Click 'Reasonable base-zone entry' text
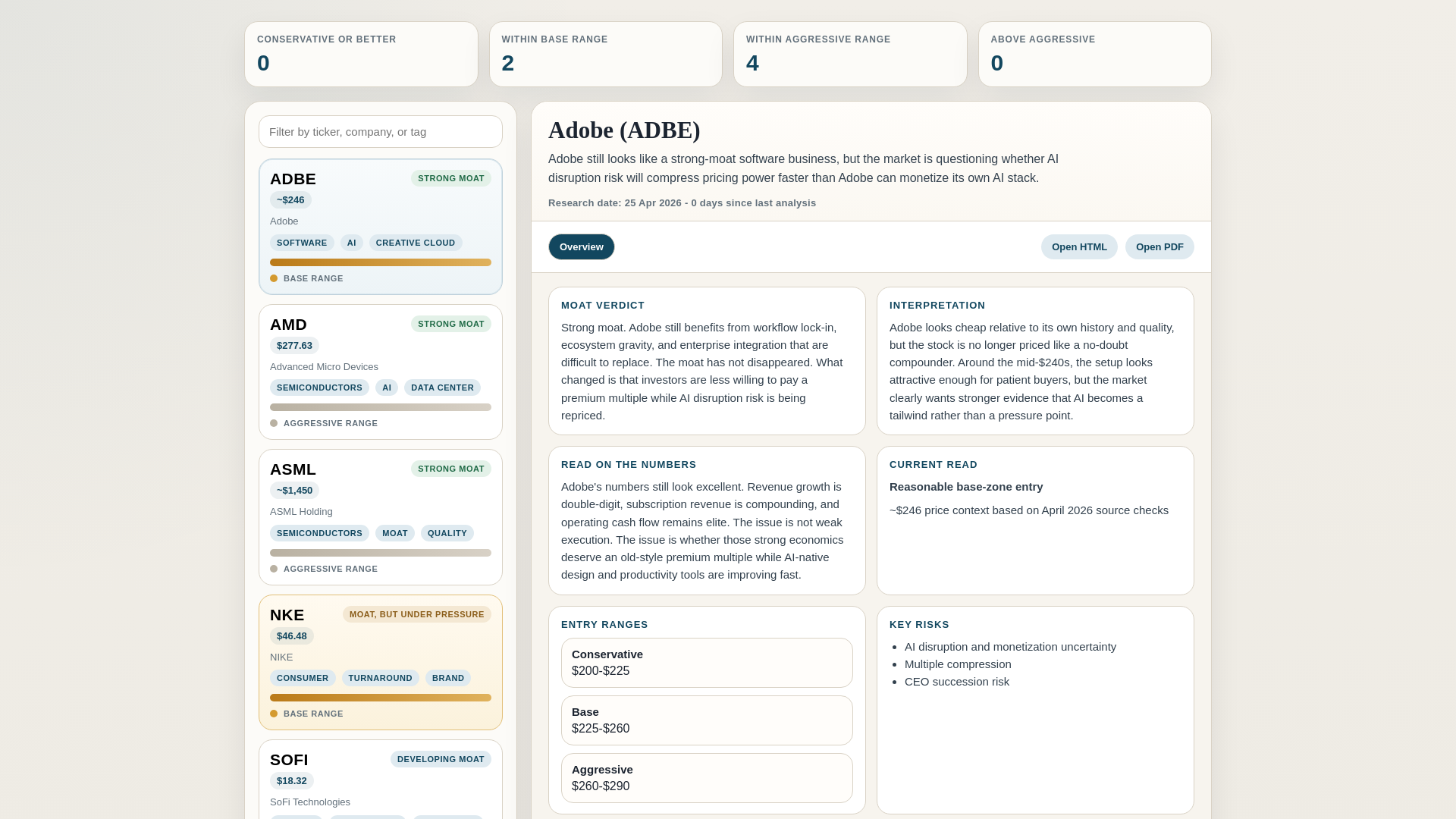 [x=966, y=487]
